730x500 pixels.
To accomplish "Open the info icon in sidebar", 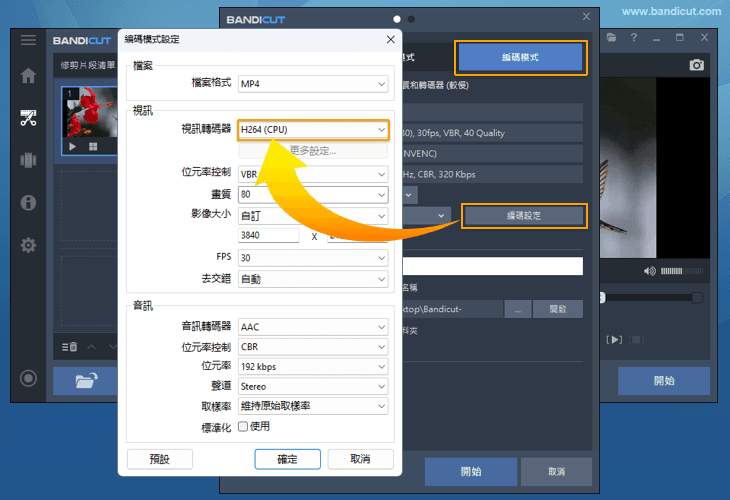I will pos(28,203).
